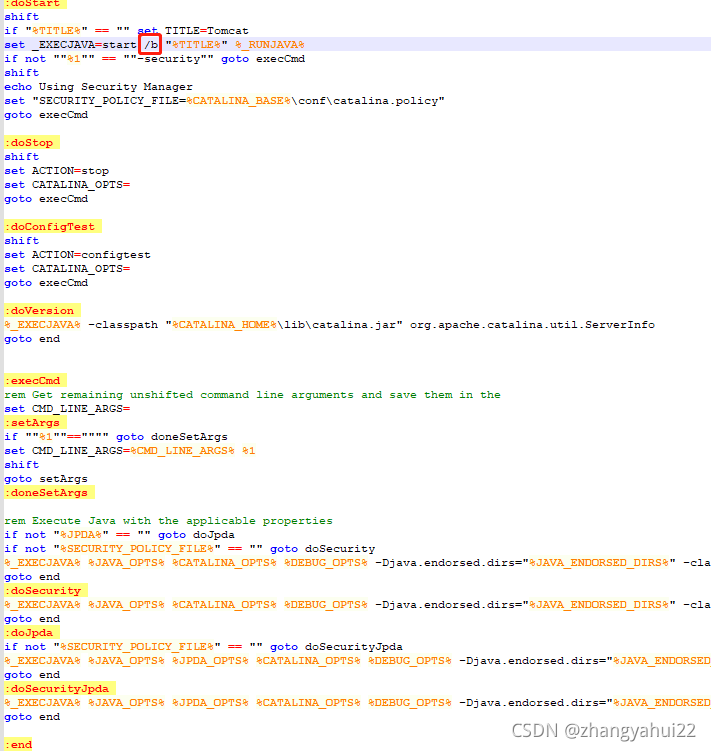Image resolution: width=711 pixels, height=751 pixels.
Task: Click 'TITLE=Tomcat' in the set line
Action: [x=206, y=31]
